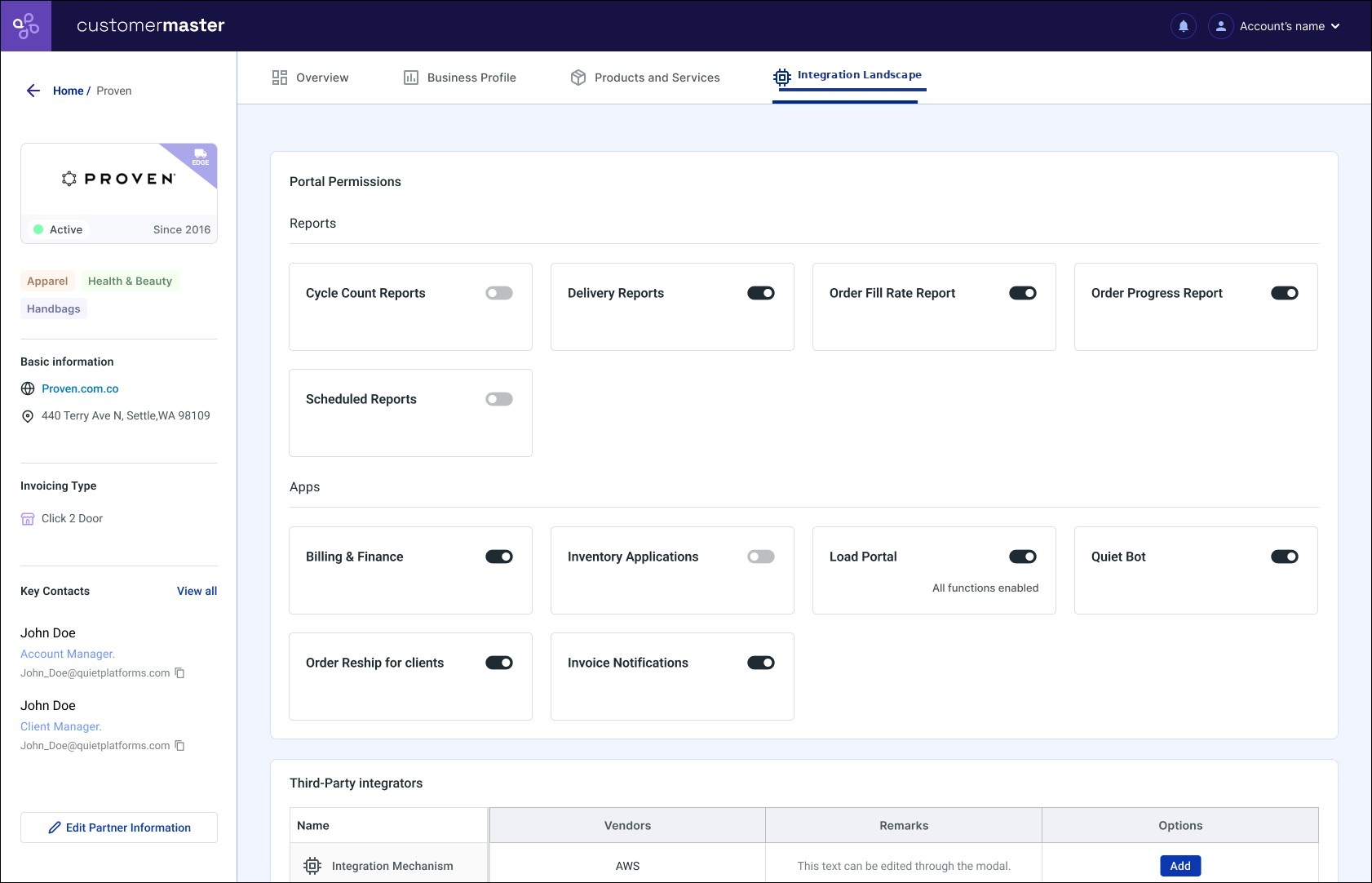Image resolution: width=1372 pixels, height=883 pixels.
Task: Turn off Order Fill Rate Report
Action: pyautogui.click(x=1023, y=293)
